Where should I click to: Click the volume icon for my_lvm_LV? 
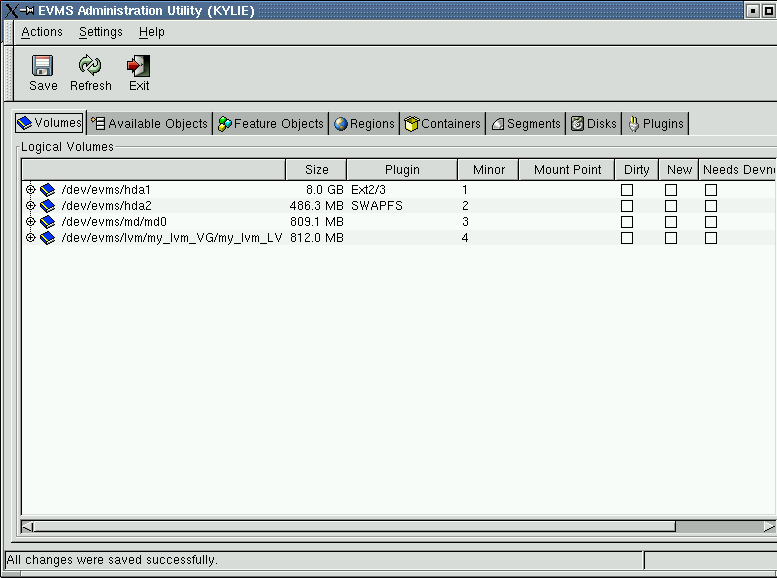click(47, 238)
